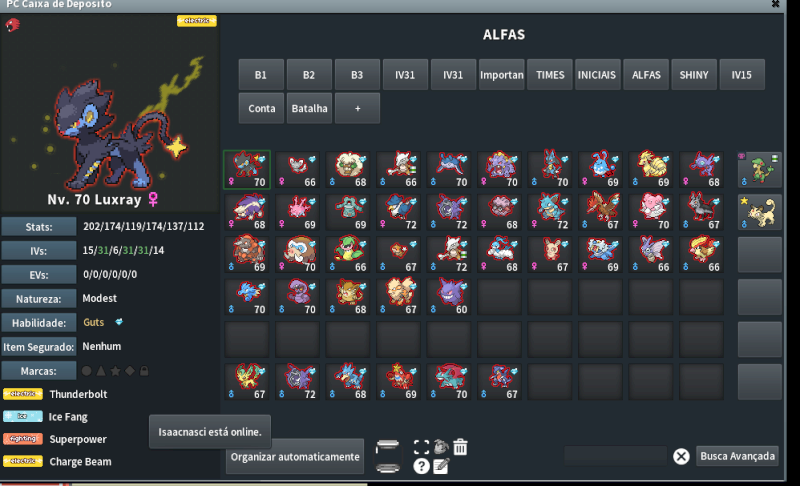The width and height of the screenshot is (800, 486).
Task: Click the scroll box switcher icon
Action: pos(387,456)
